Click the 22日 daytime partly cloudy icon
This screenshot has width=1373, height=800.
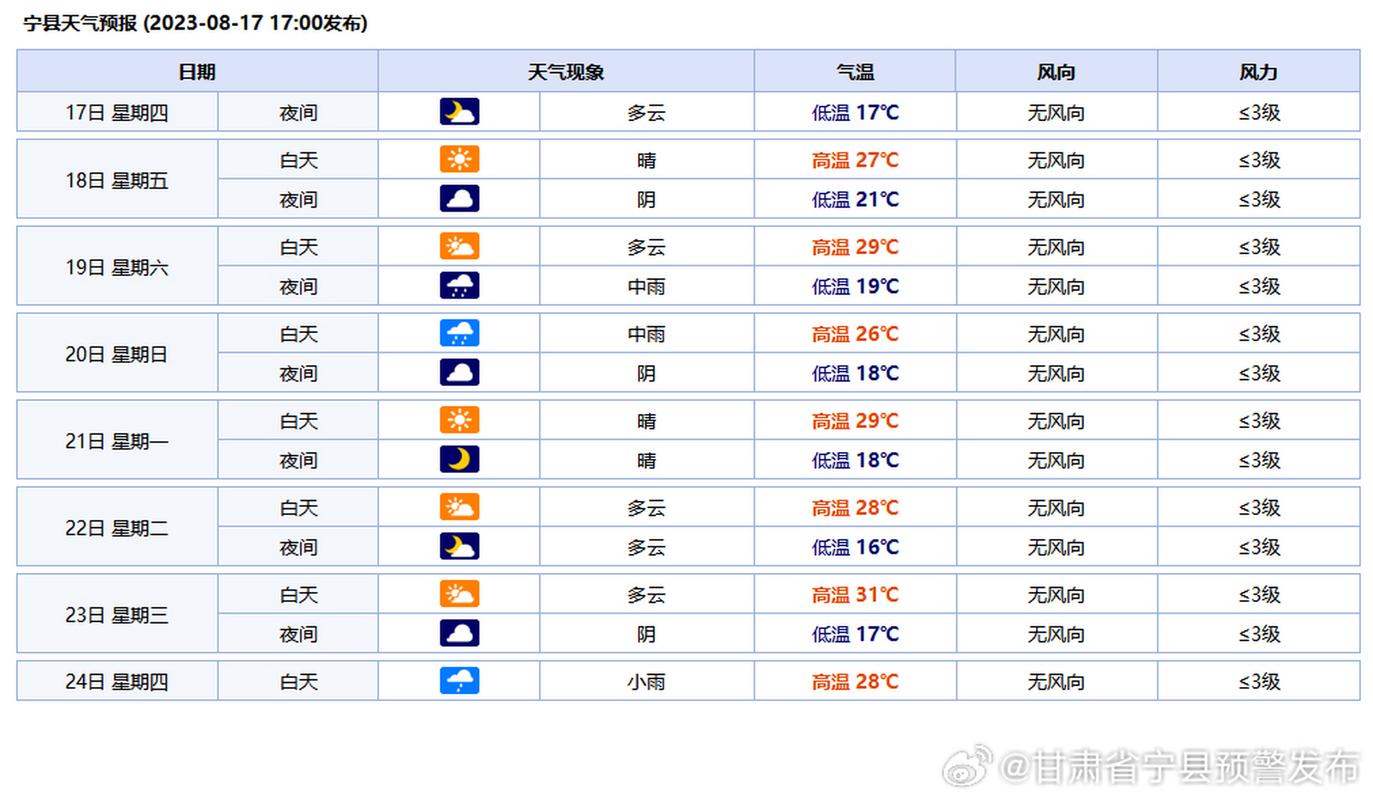pos(459,507)
